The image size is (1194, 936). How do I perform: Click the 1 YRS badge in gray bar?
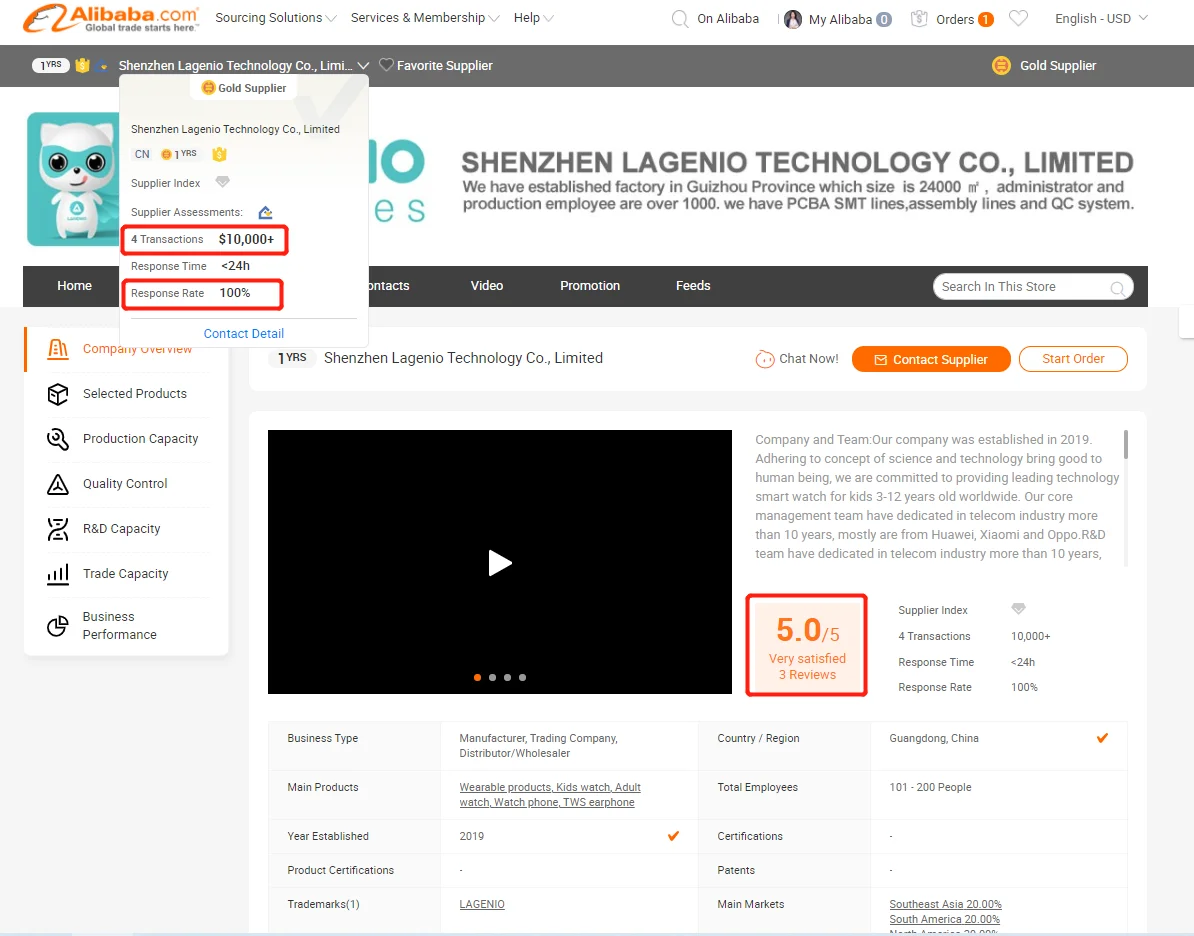[x=51, y=65]
